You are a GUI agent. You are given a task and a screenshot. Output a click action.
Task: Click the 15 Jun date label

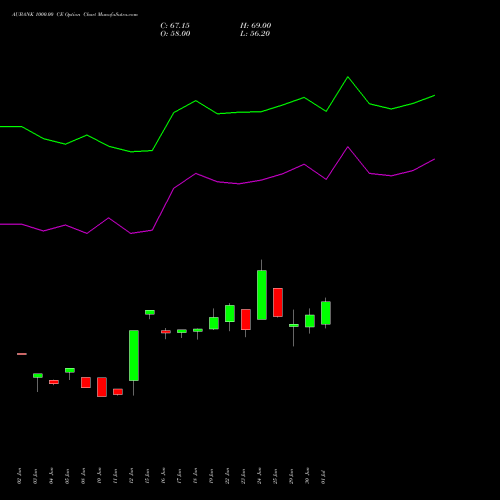pyautogui.click(x=147, y=476)
